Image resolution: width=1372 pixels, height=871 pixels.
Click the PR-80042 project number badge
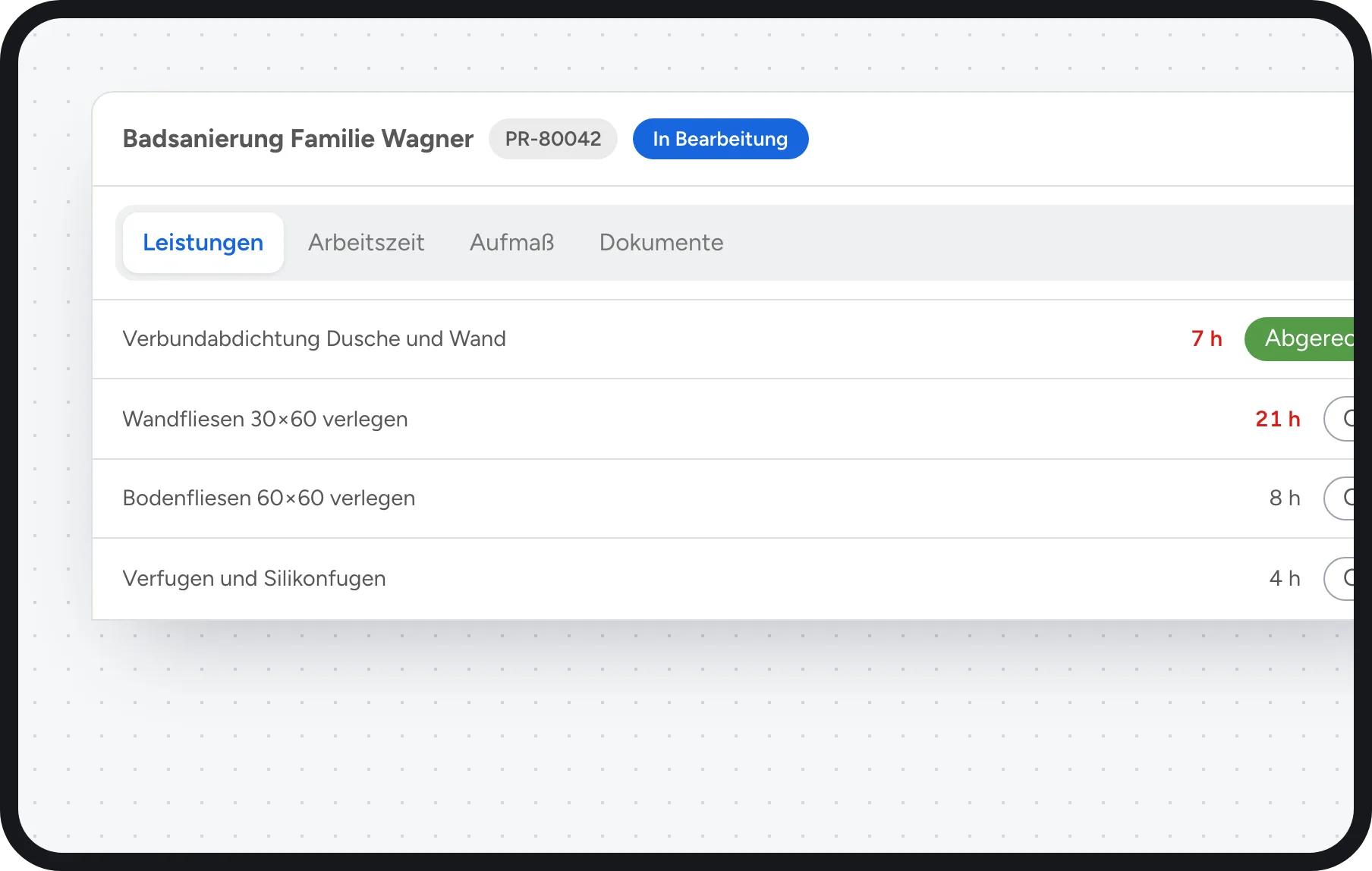(553, 139)
